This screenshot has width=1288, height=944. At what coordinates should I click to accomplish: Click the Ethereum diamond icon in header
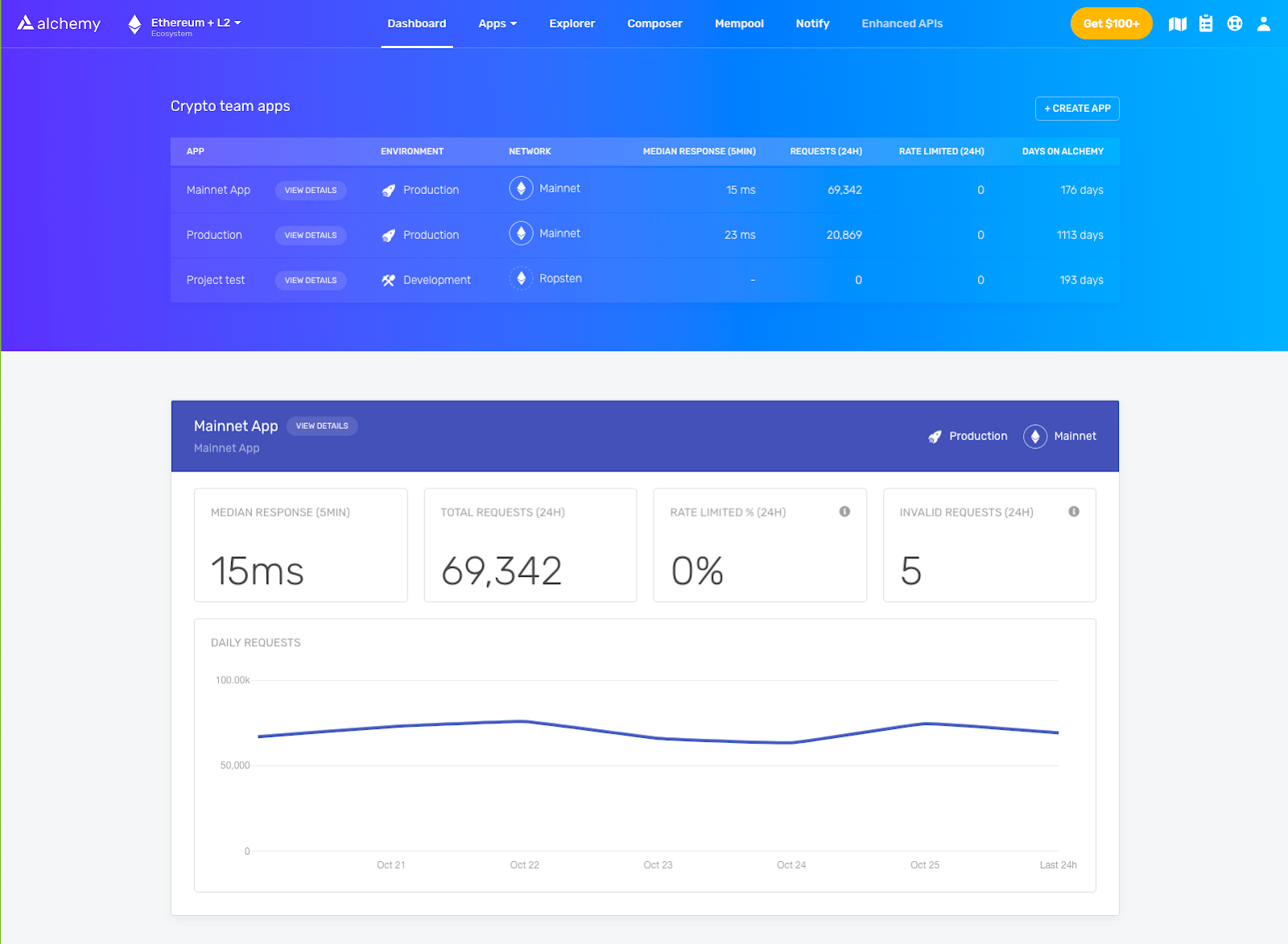[x=134, y=25]
